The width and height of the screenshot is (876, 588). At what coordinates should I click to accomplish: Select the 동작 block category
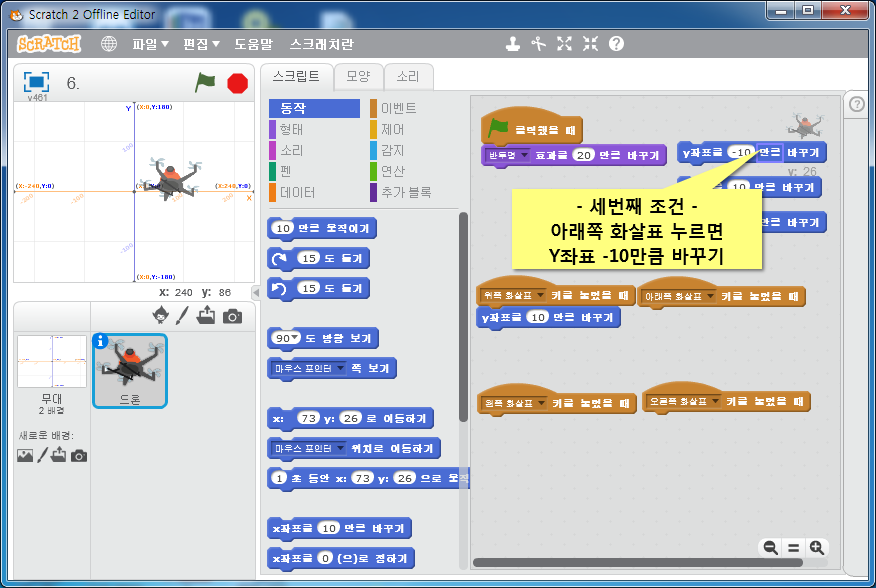314,108
